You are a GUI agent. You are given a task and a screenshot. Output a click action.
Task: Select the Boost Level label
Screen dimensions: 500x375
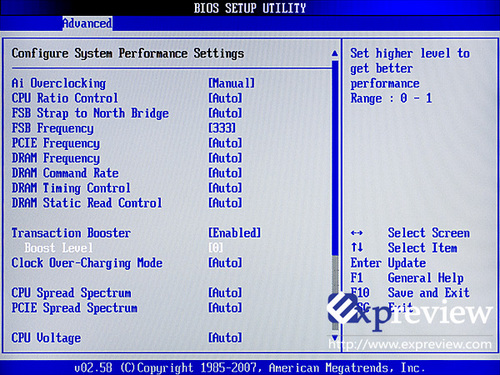pos(59,248)
